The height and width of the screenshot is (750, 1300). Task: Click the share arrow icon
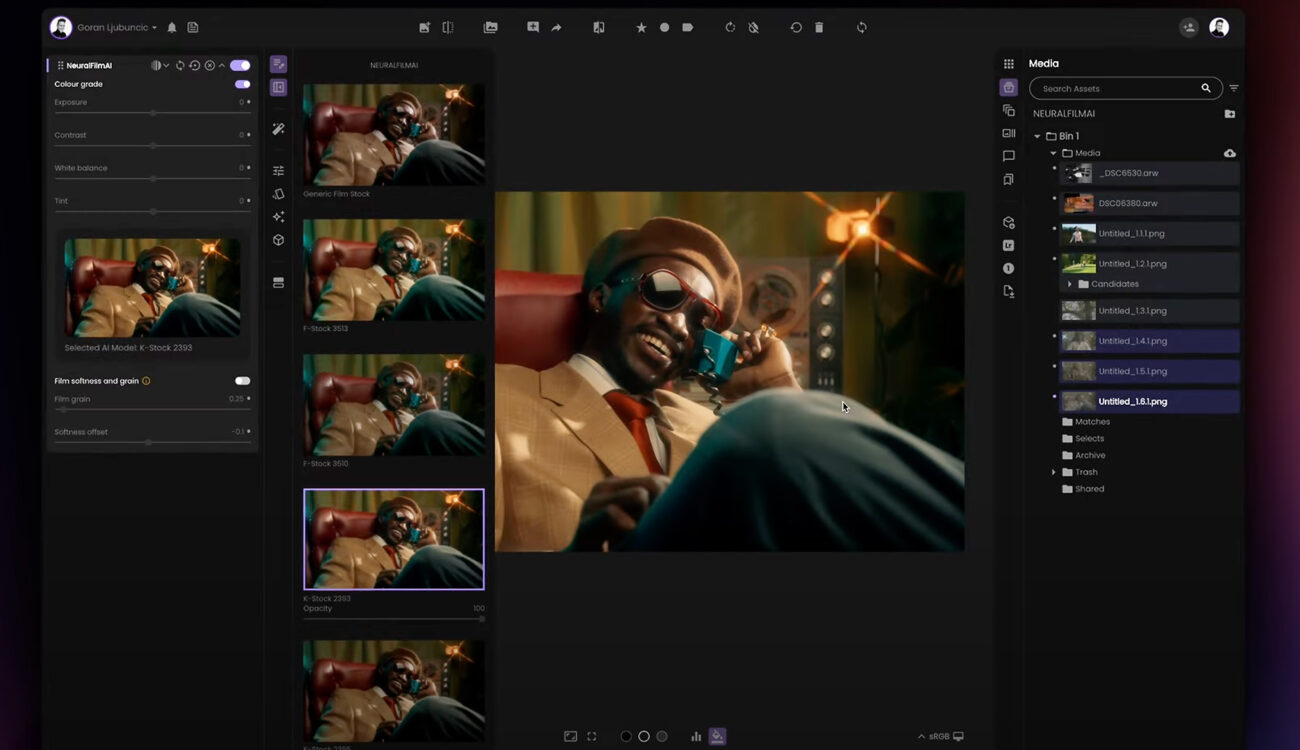click(x=556, y=28)
